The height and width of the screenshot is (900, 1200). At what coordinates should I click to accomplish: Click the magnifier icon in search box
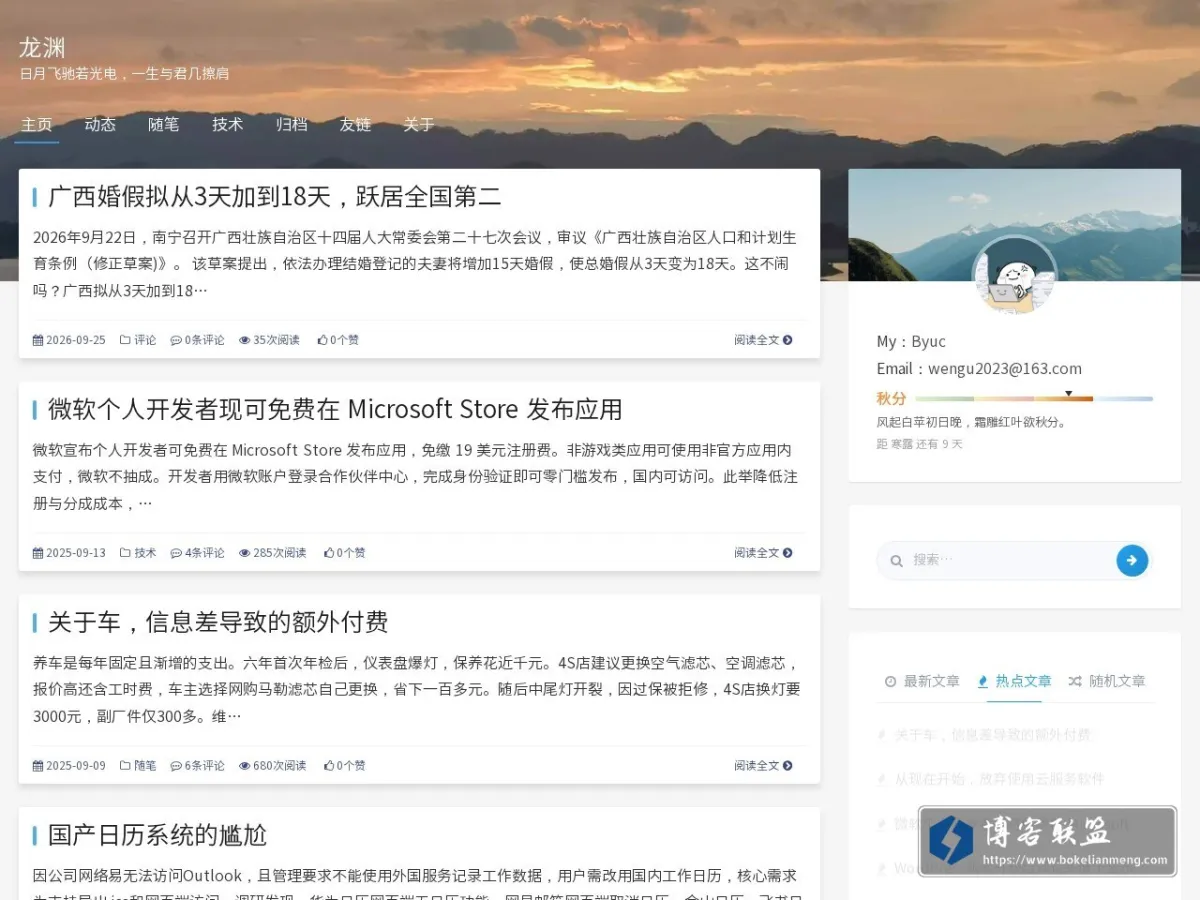coord(896,561)
